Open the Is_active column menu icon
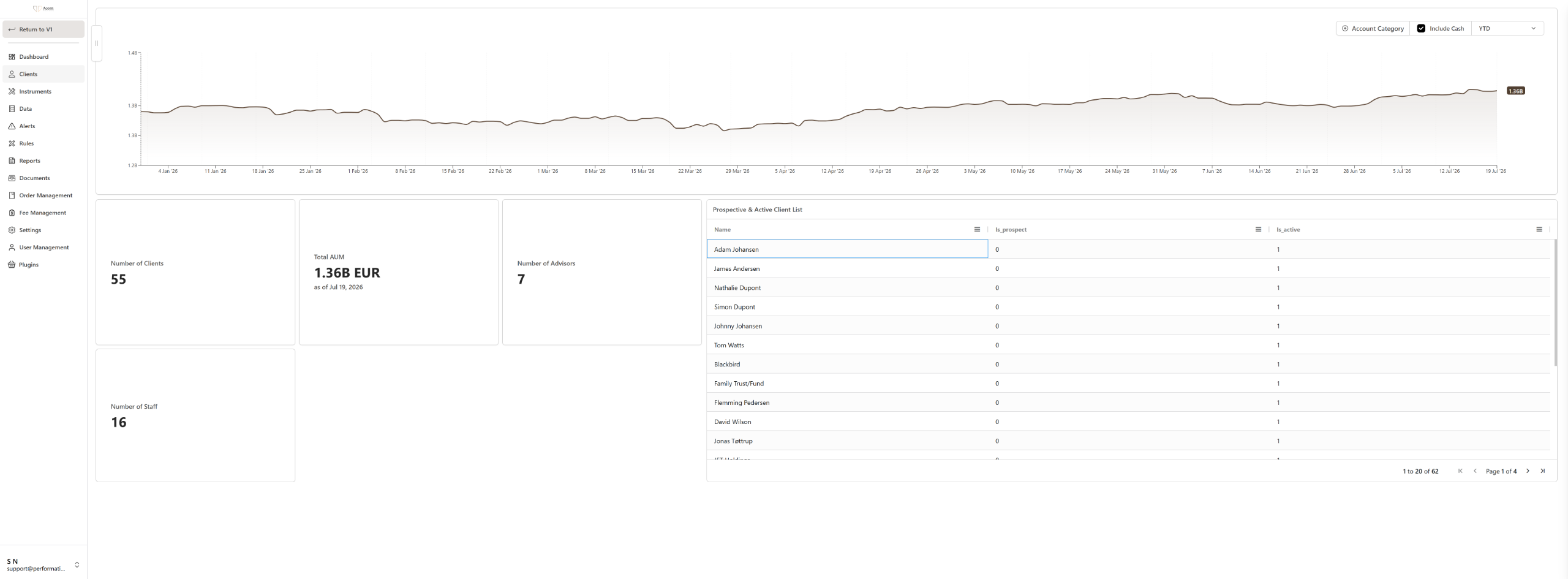The width and height of the screenshot is (1568, 579). coord(1539,230)
